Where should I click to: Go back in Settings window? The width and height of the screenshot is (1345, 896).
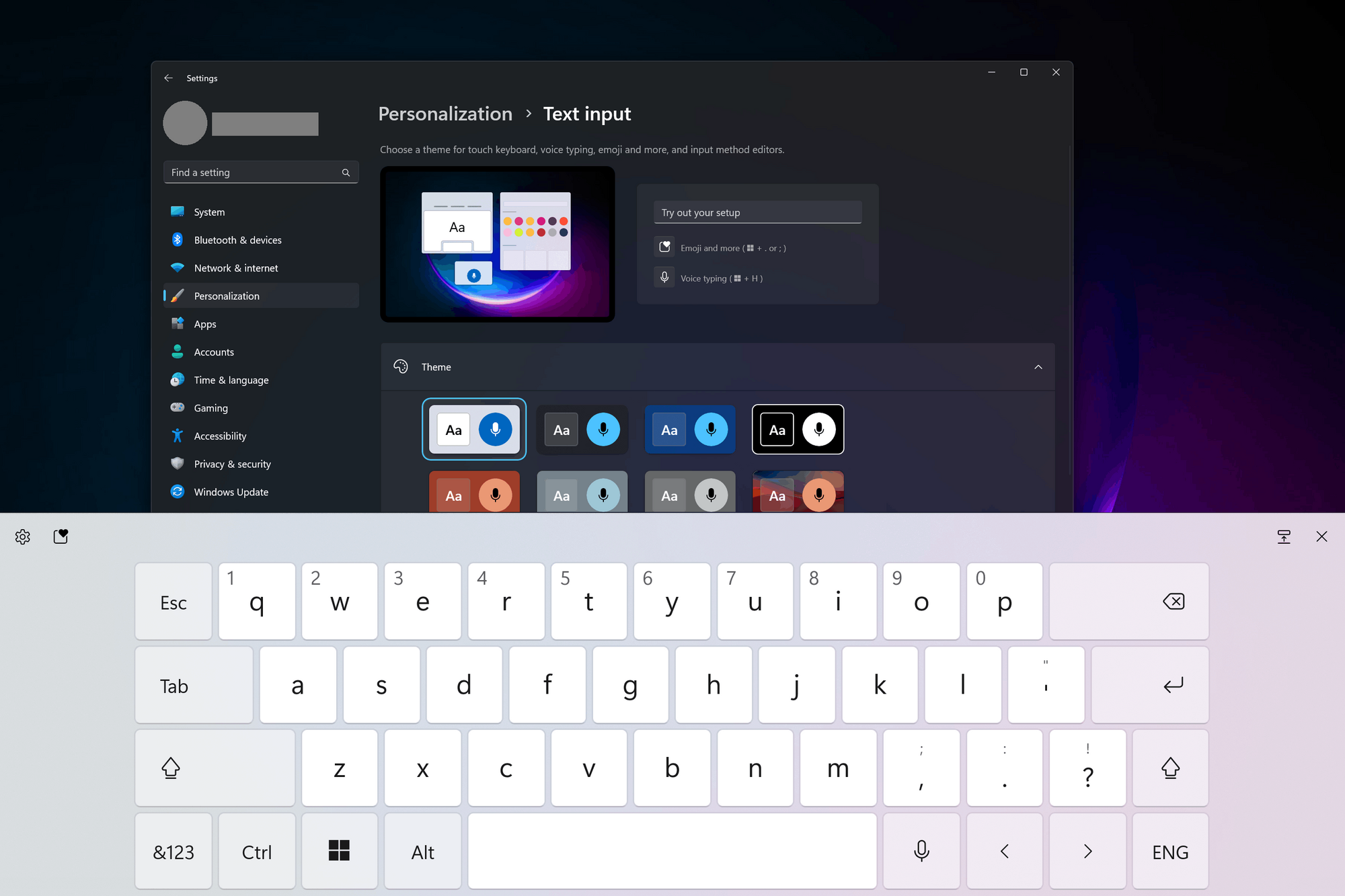168,78
